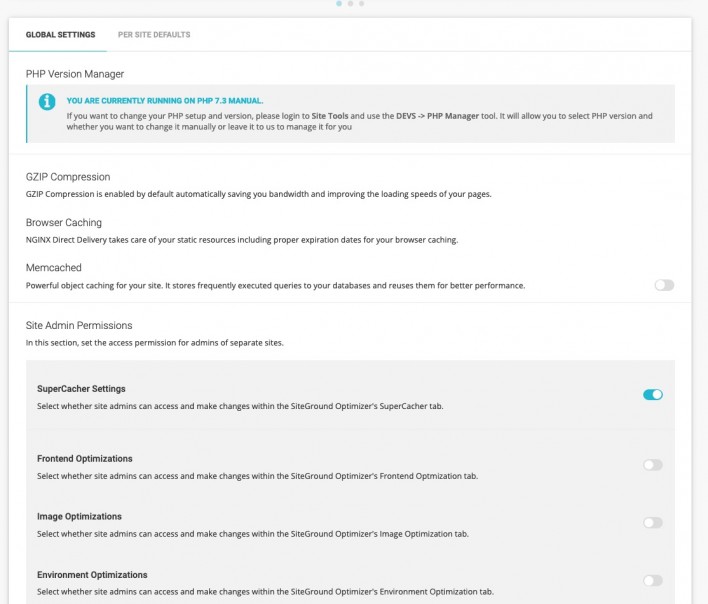708x604 pixels.
Task: Select the first carousel dot at top
Action: [x=339, y=3]
